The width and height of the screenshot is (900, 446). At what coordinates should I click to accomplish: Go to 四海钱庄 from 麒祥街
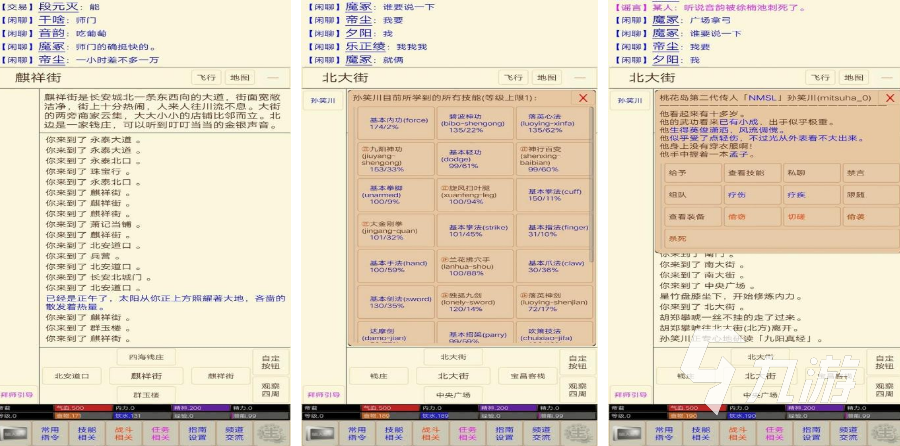[x=146, y=357]
